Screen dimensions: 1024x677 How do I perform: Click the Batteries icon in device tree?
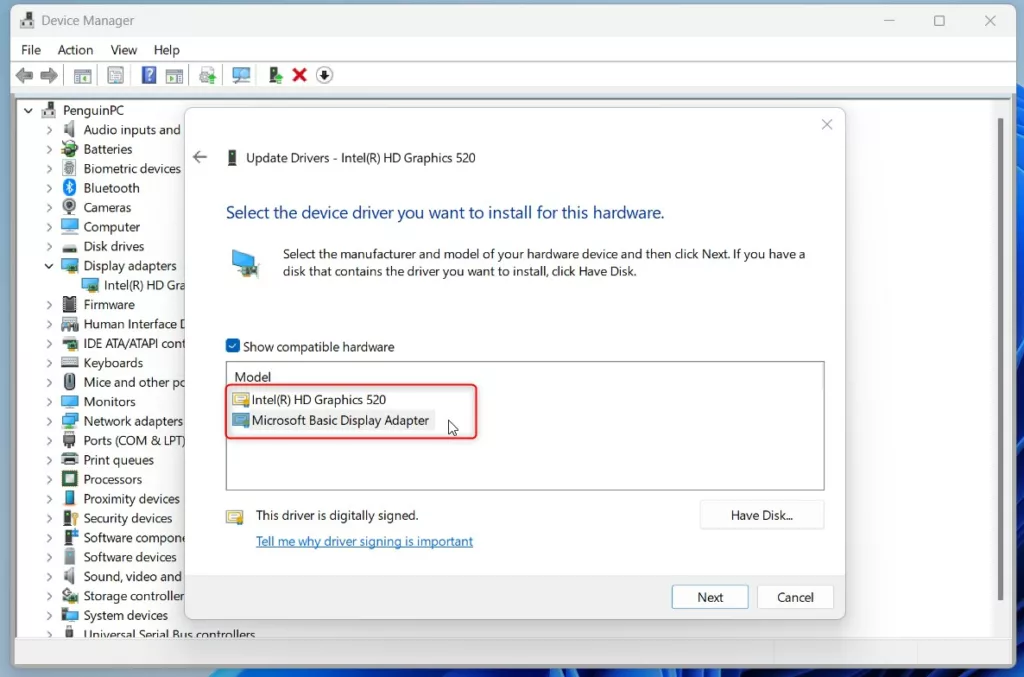click(x=69, y=149)
